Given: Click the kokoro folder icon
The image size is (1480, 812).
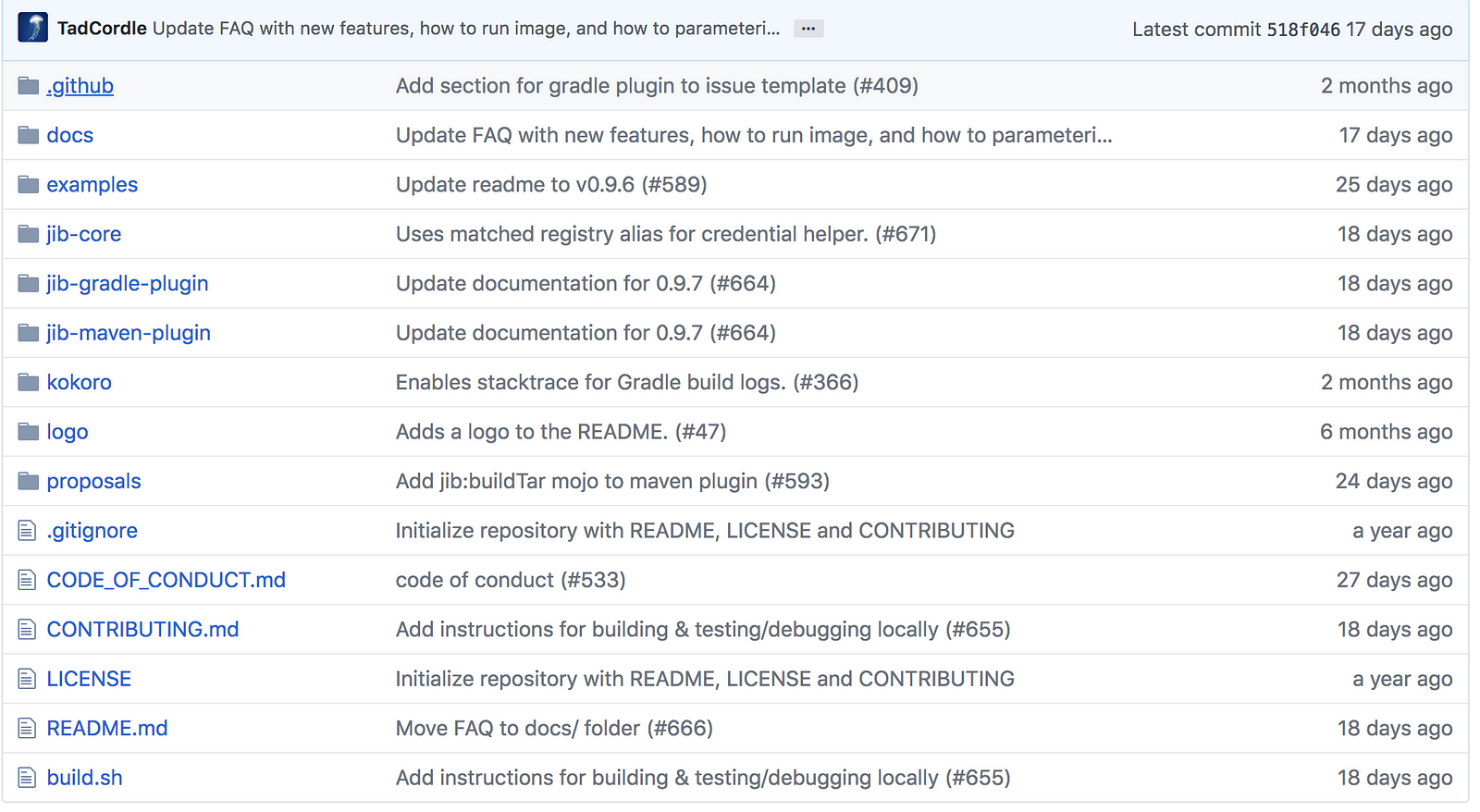Looking at the screenshot, I should (x=29, y=382).
